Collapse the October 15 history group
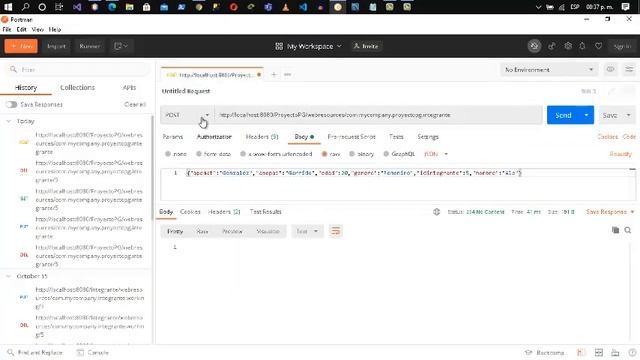This screenshot has width=640, height=360. [x=9, y=276]
